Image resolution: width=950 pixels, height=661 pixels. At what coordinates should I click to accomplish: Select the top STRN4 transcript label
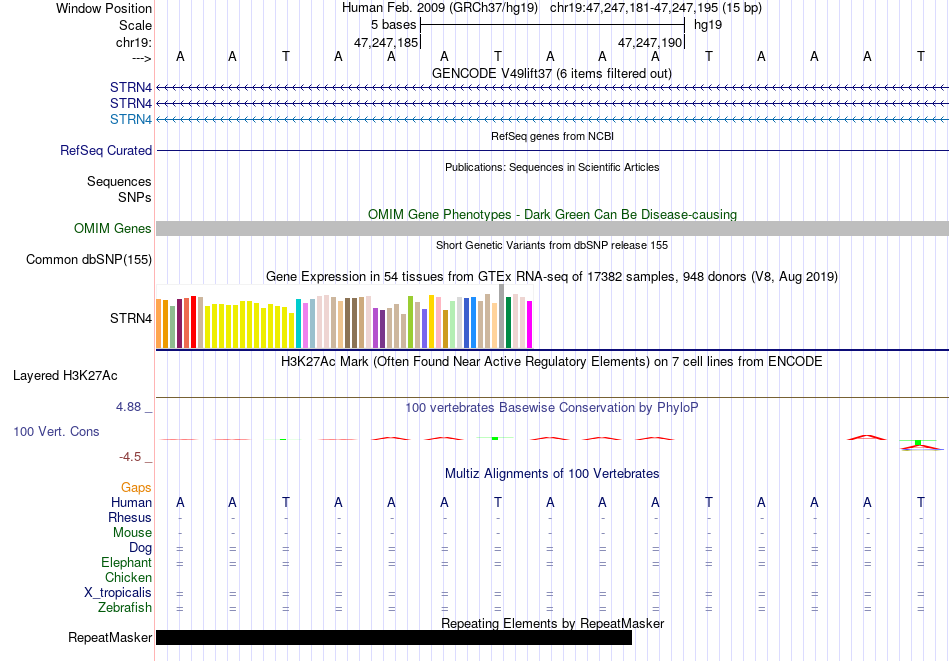click(130, 87)
